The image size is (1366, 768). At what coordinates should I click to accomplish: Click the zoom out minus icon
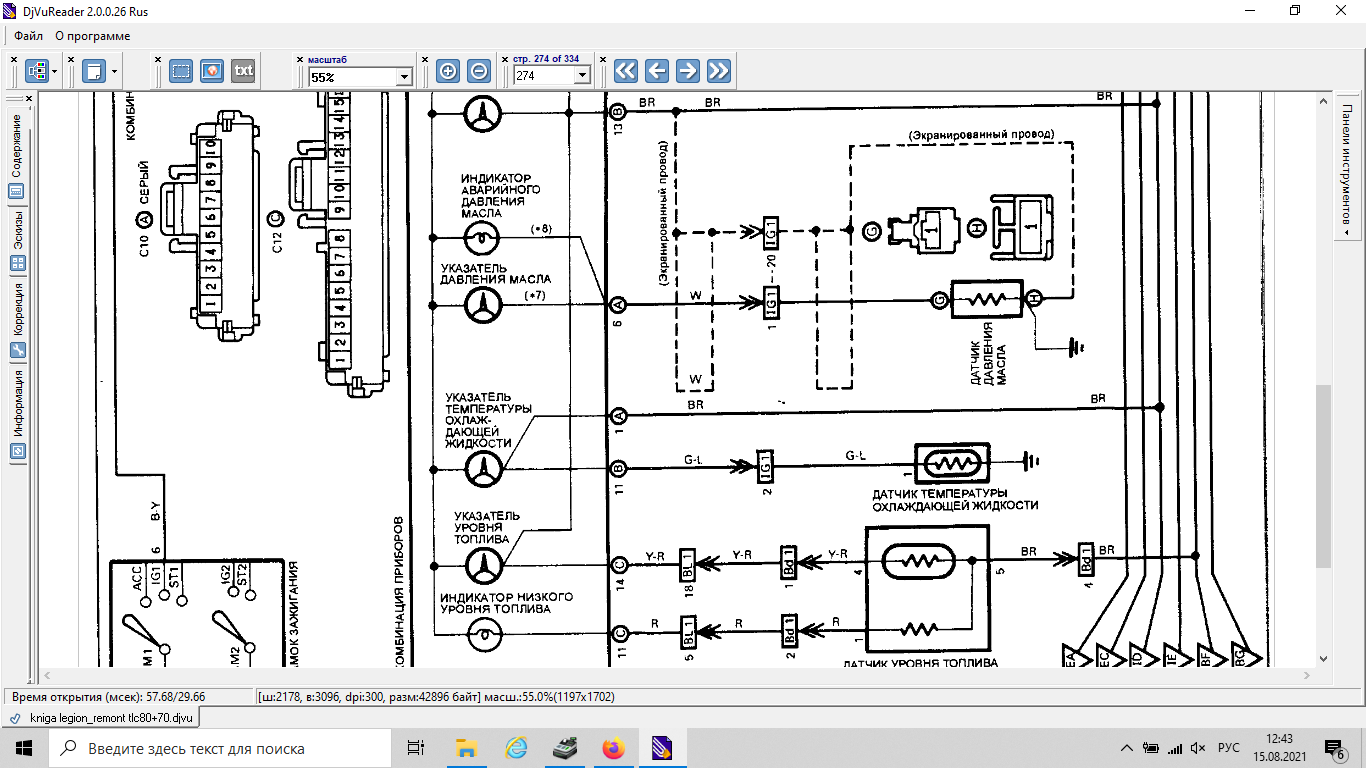tap(479, 71)
